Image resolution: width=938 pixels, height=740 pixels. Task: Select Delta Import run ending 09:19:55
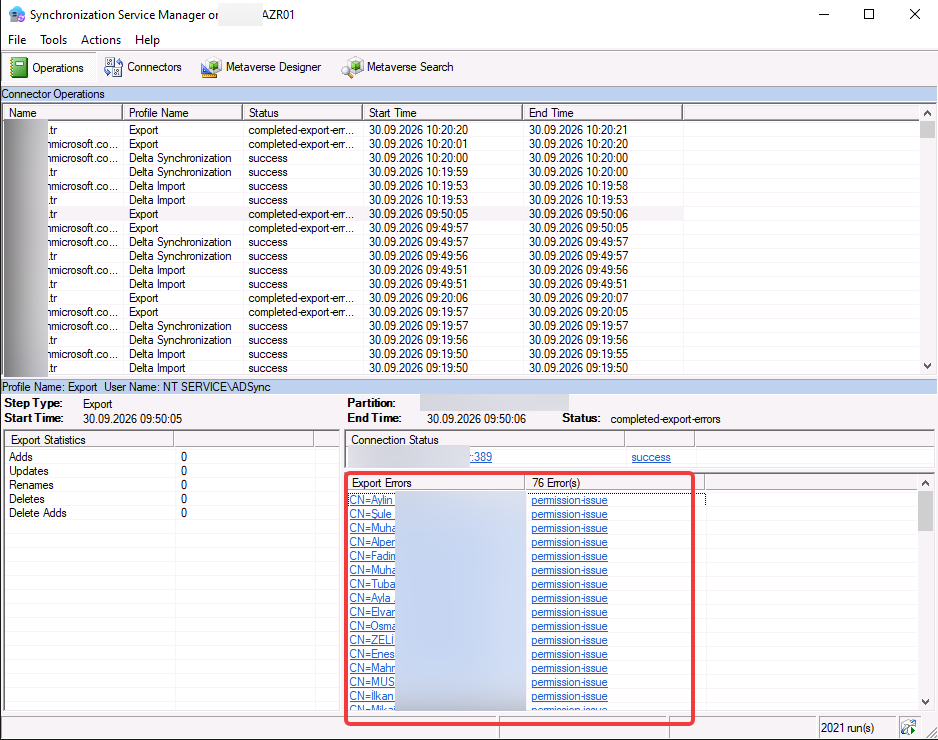pos(343,354)
